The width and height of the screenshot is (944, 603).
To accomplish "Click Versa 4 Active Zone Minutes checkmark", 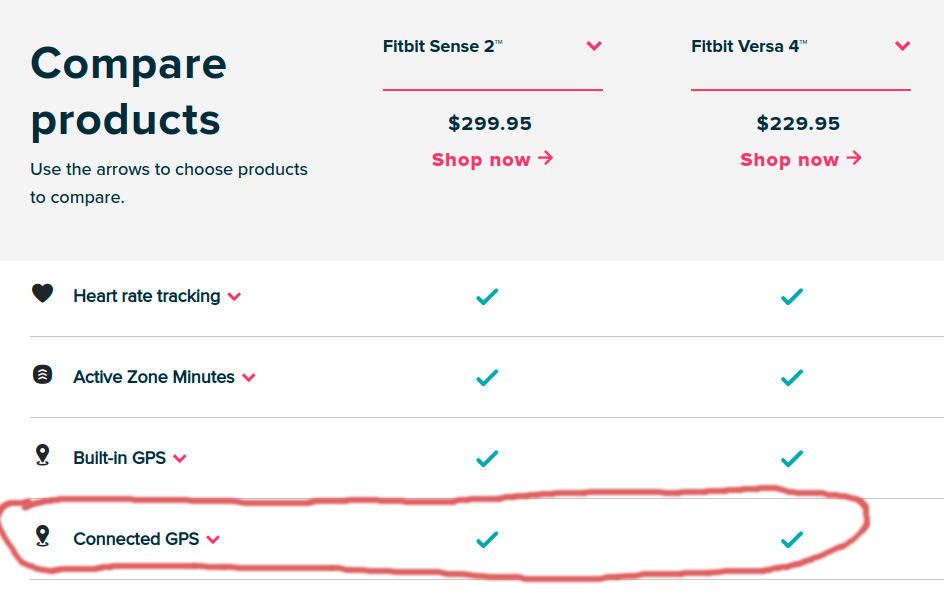I will click(792, 377).
